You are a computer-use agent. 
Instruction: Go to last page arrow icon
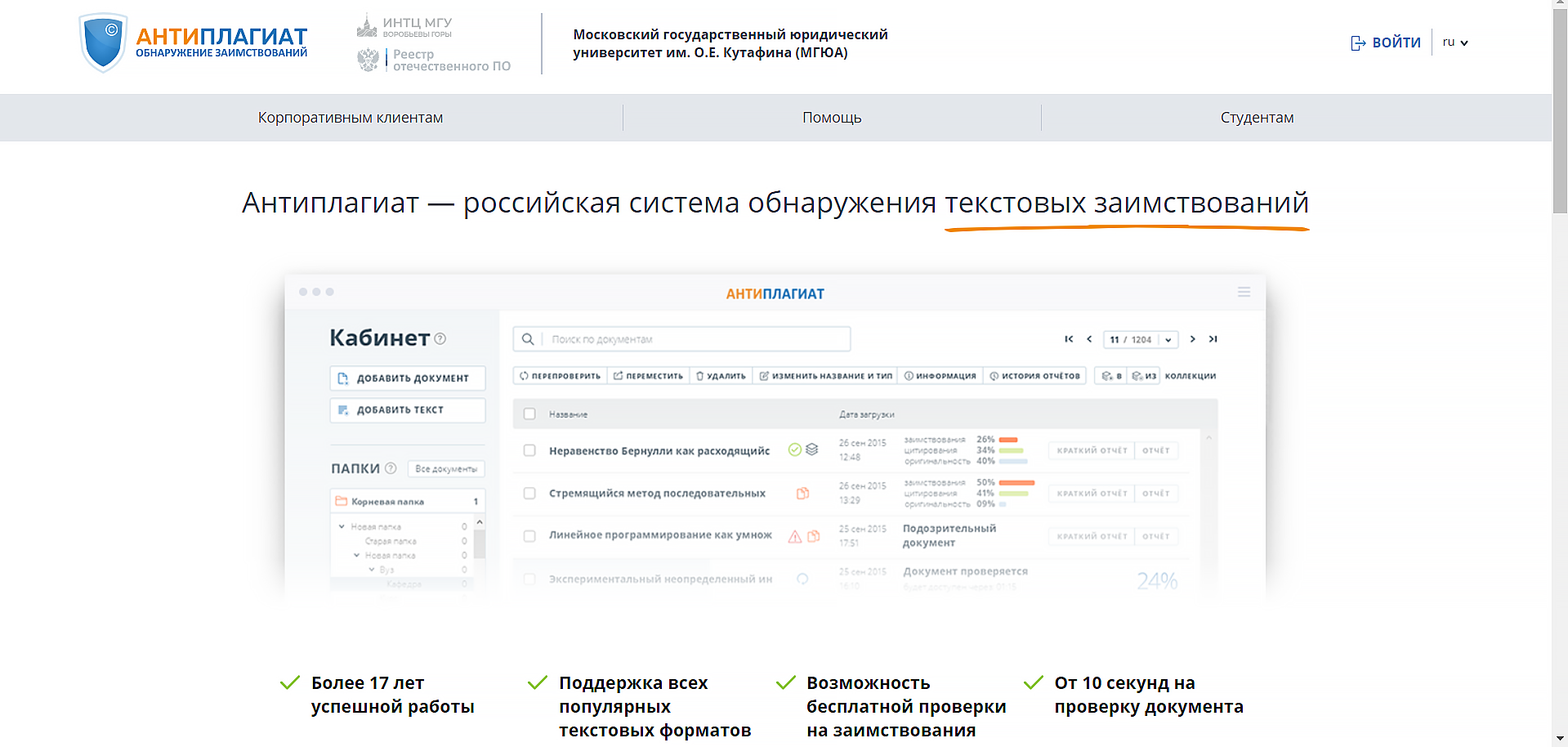click(x=1213, y=339)
